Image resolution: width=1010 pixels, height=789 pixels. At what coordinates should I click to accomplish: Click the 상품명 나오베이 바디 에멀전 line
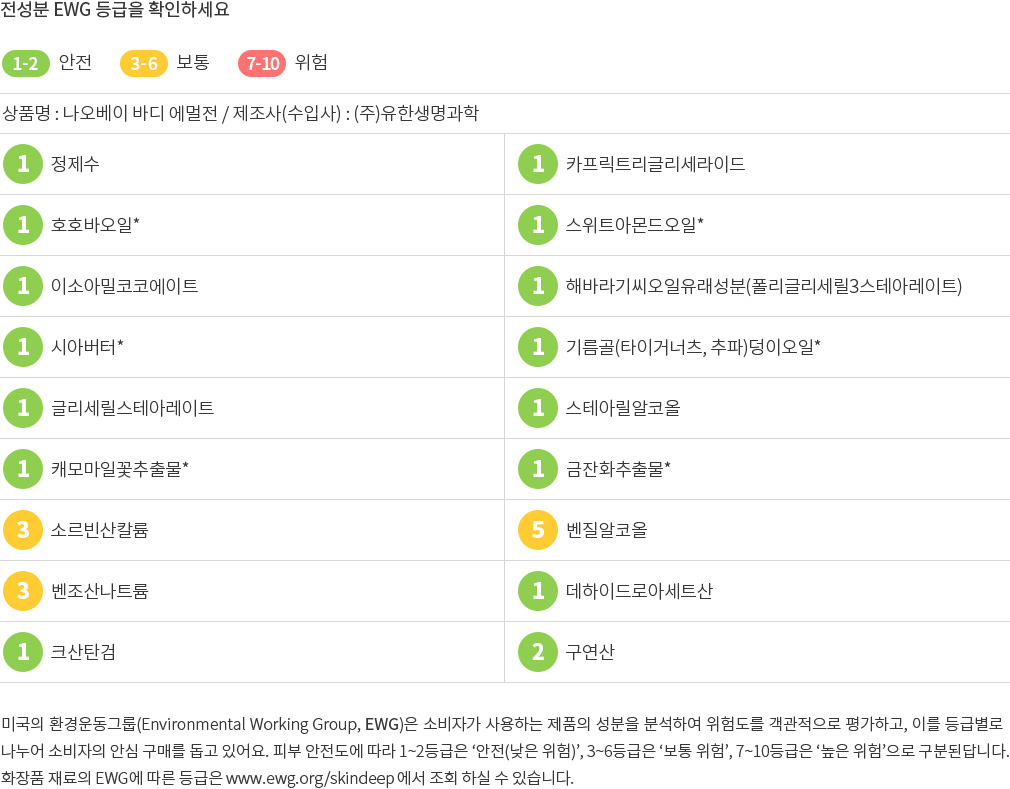[241, 113]
